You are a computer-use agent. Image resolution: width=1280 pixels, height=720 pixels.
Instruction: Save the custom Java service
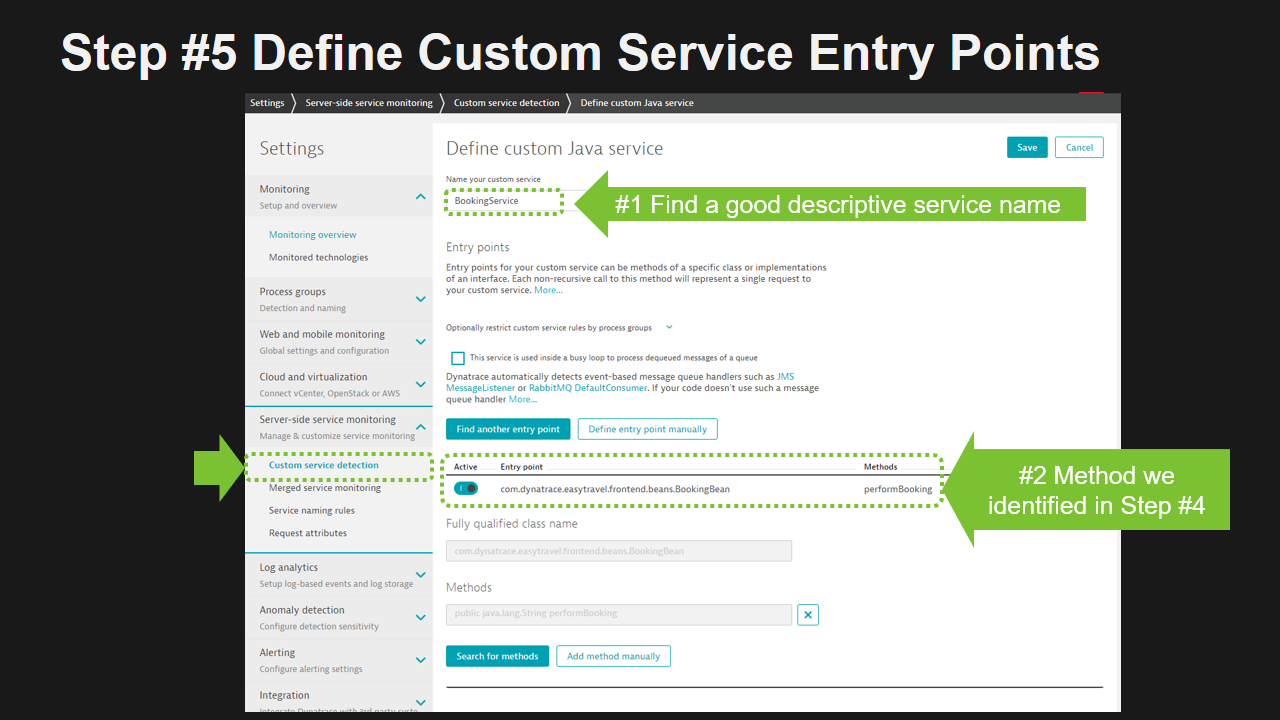tap(1027, 146)
